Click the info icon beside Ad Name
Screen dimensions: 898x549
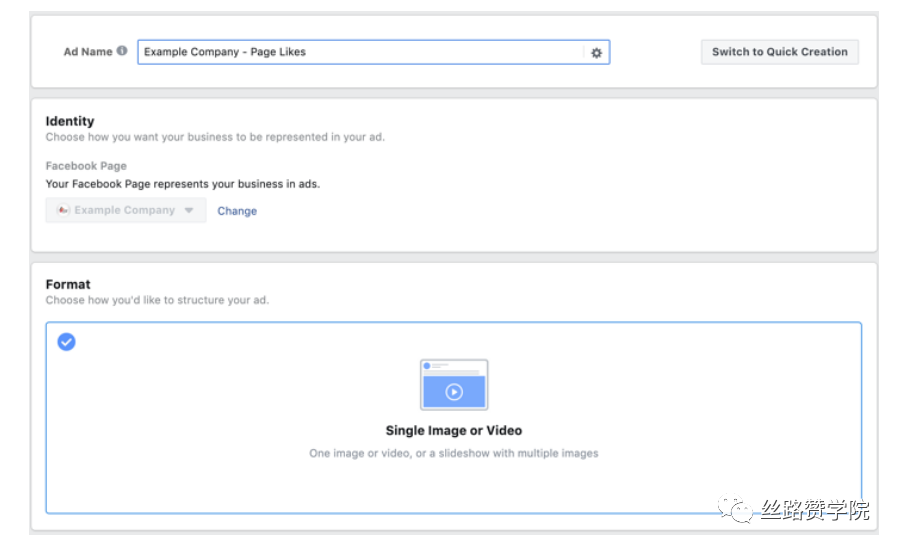(122, 51)
